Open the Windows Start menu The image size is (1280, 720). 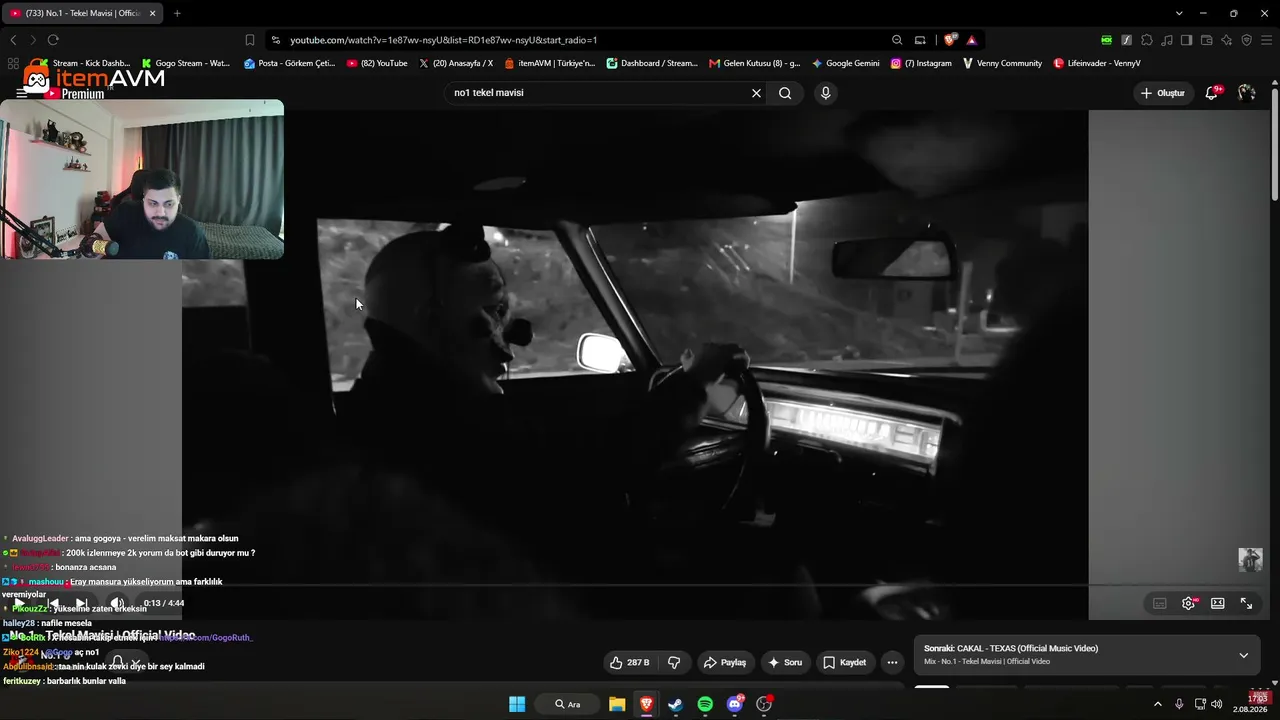pos(517,704)
